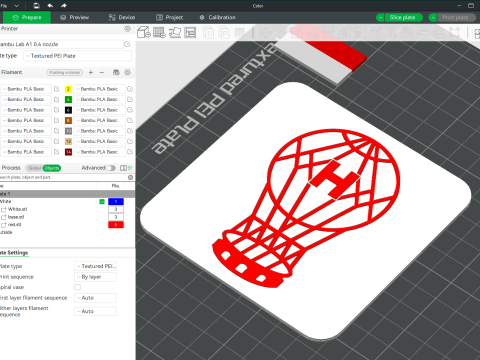Select base.stl in object list
Image resolution: width=480 pixels, height=360 pixels.
click(16, 217)
